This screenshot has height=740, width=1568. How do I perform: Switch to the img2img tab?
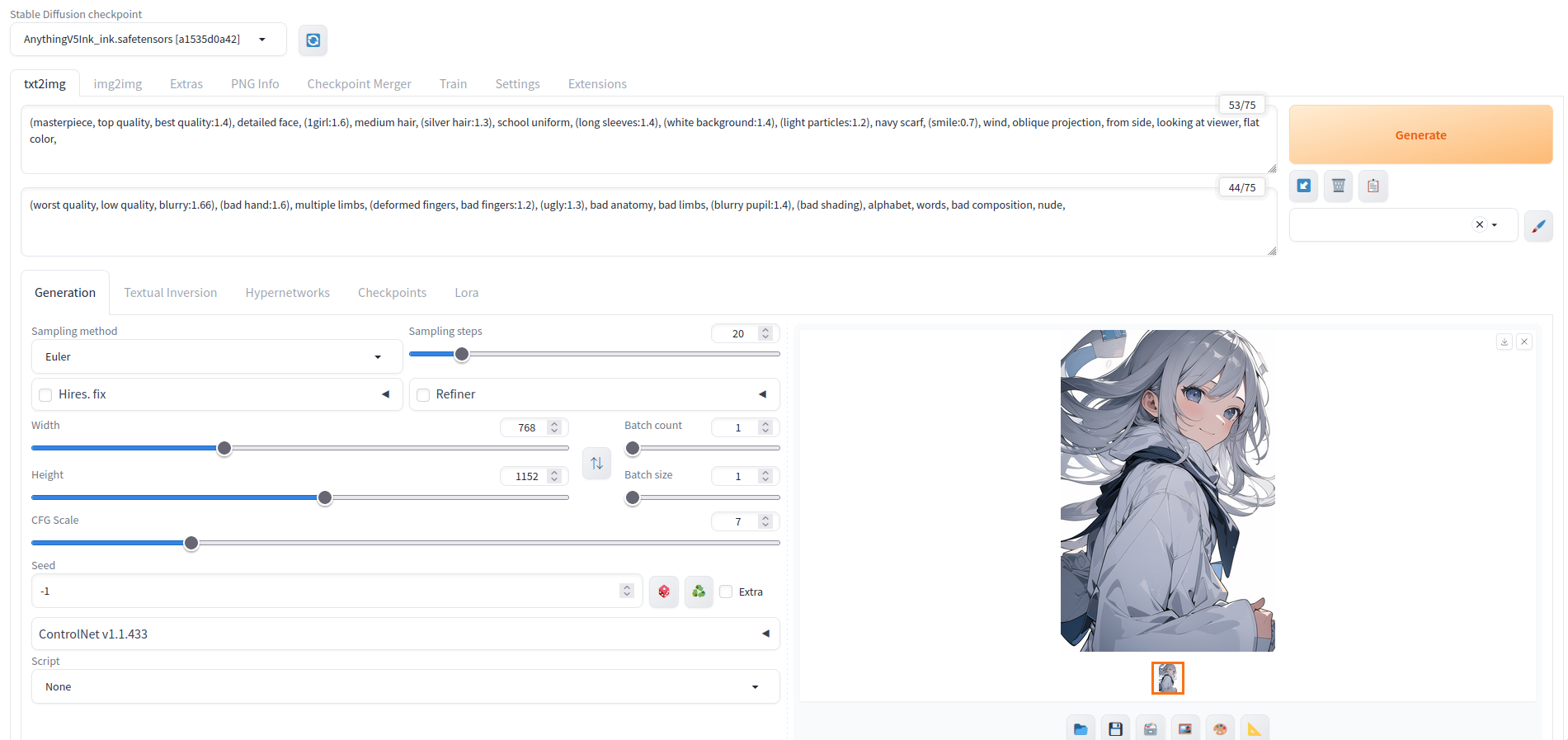pyautogui.click(x=117, y=84)
